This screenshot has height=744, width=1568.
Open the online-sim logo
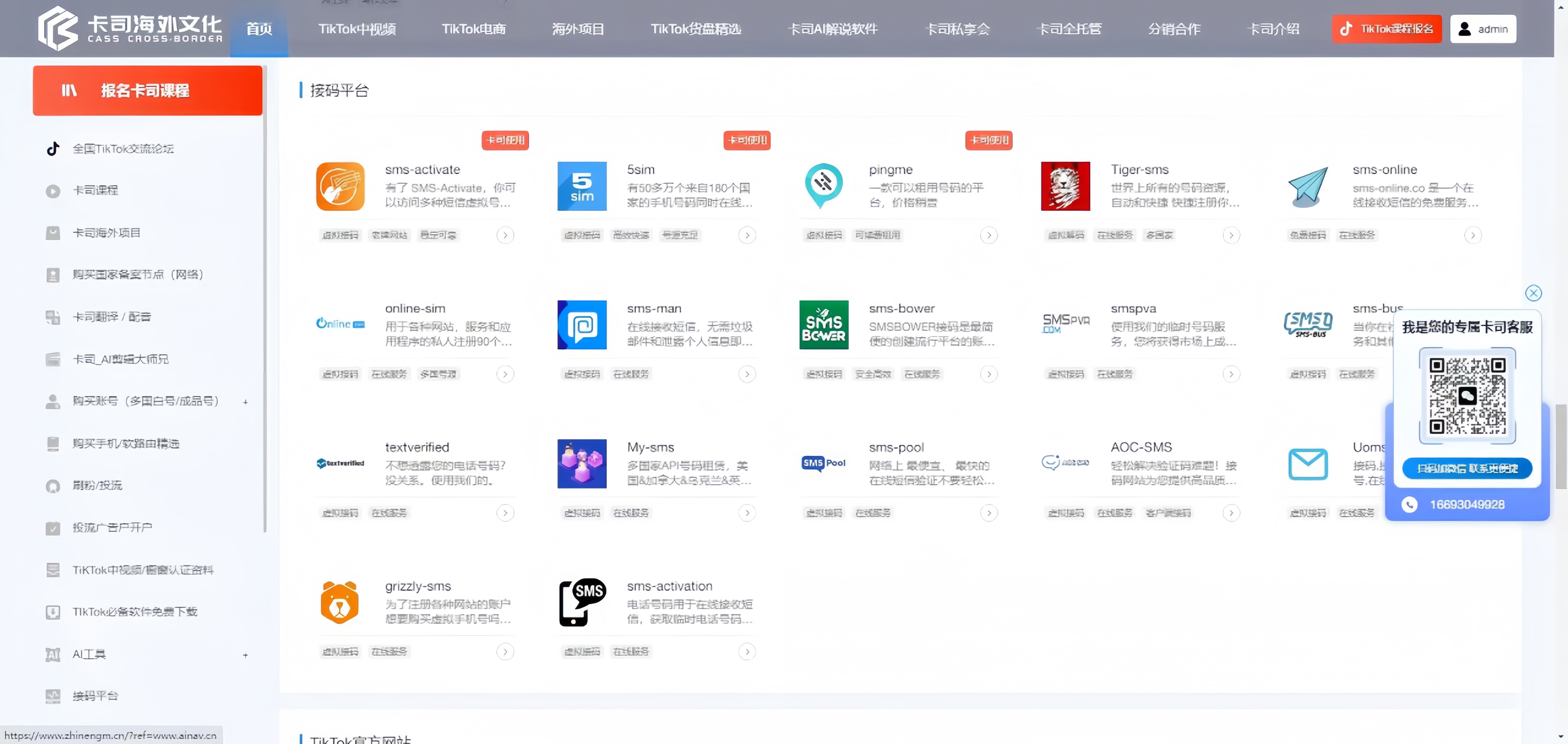340,324
